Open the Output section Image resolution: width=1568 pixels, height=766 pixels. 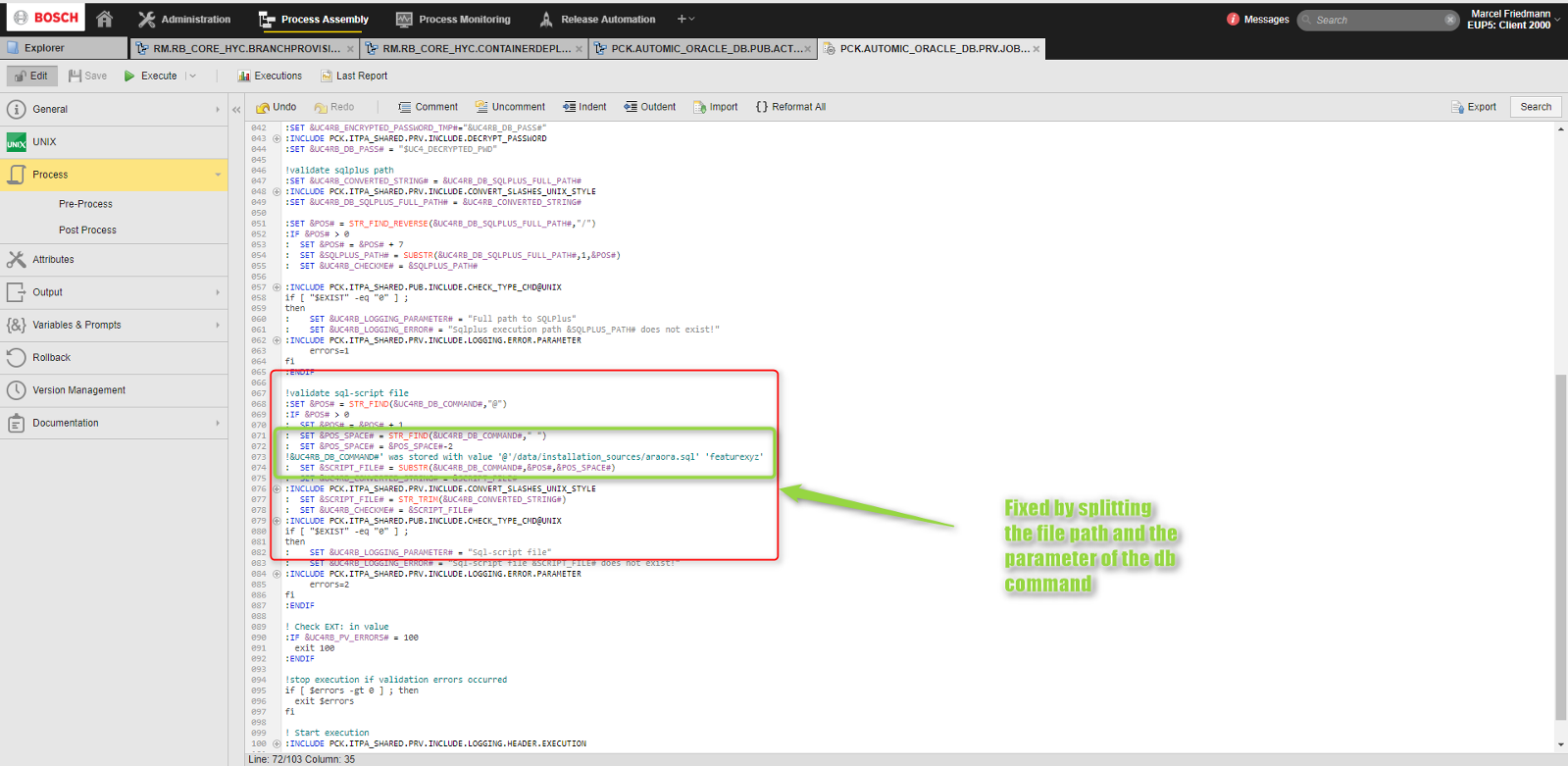[114, 292]
